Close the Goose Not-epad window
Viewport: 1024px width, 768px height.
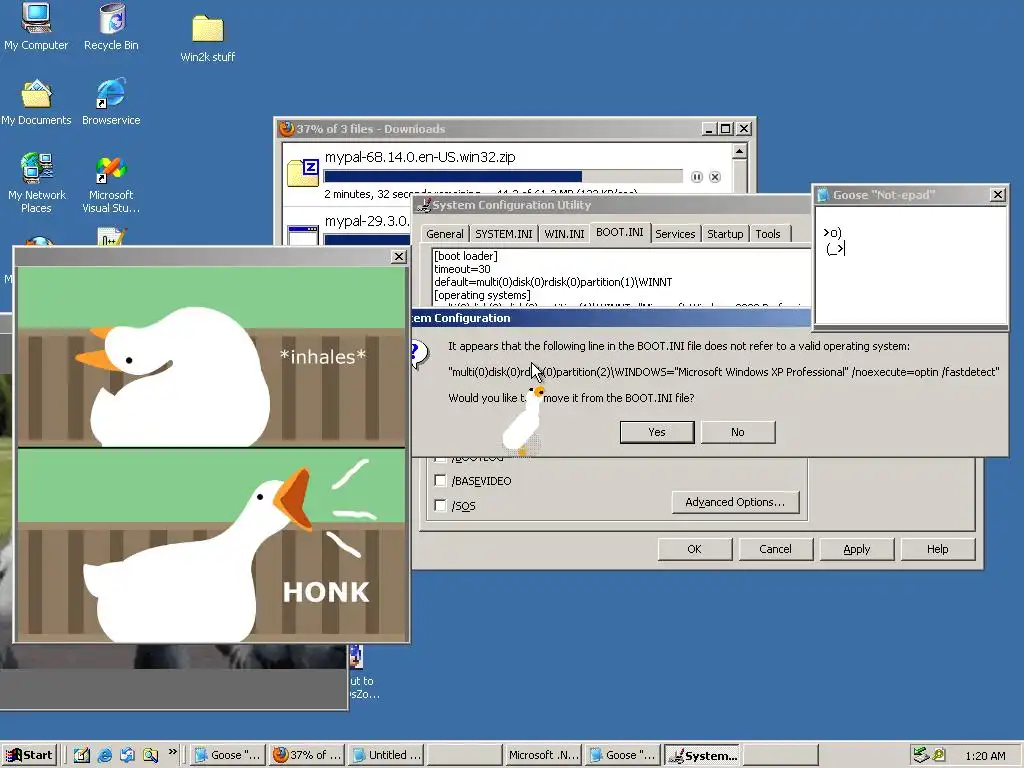[x=997, y=195]
